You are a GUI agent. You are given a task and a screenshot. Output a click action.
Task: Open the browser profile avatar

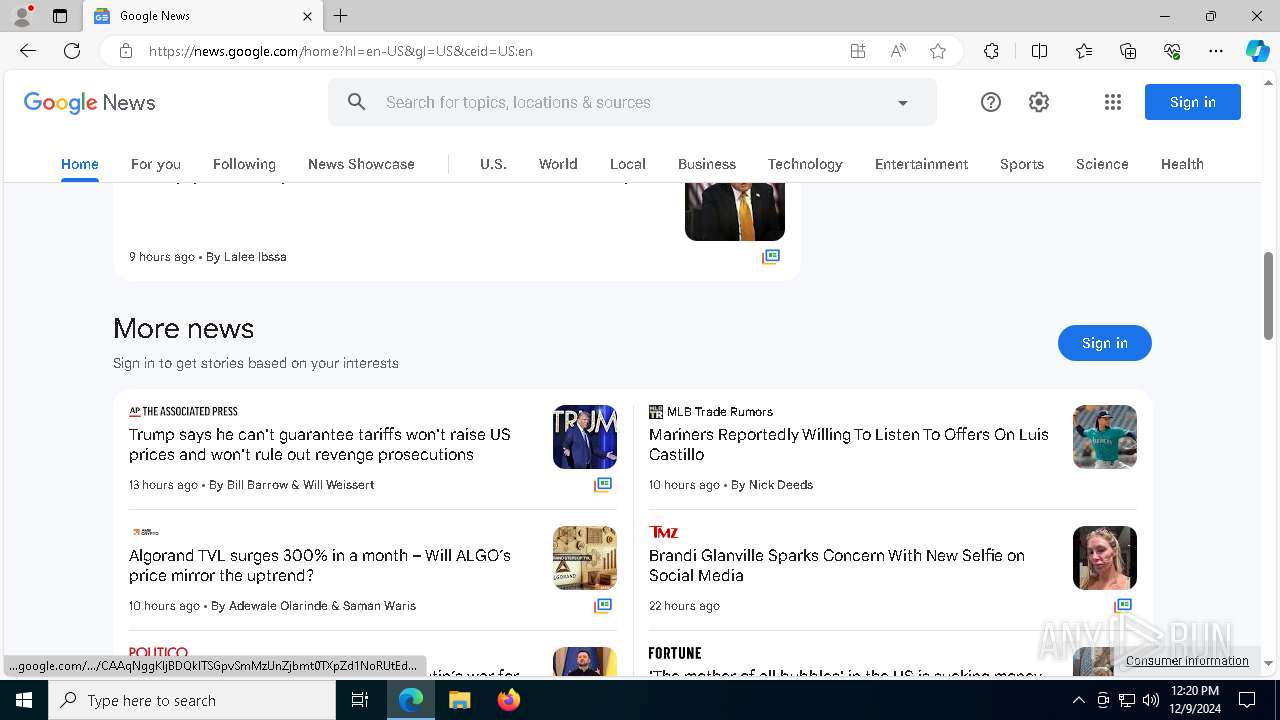click(22, 16)
